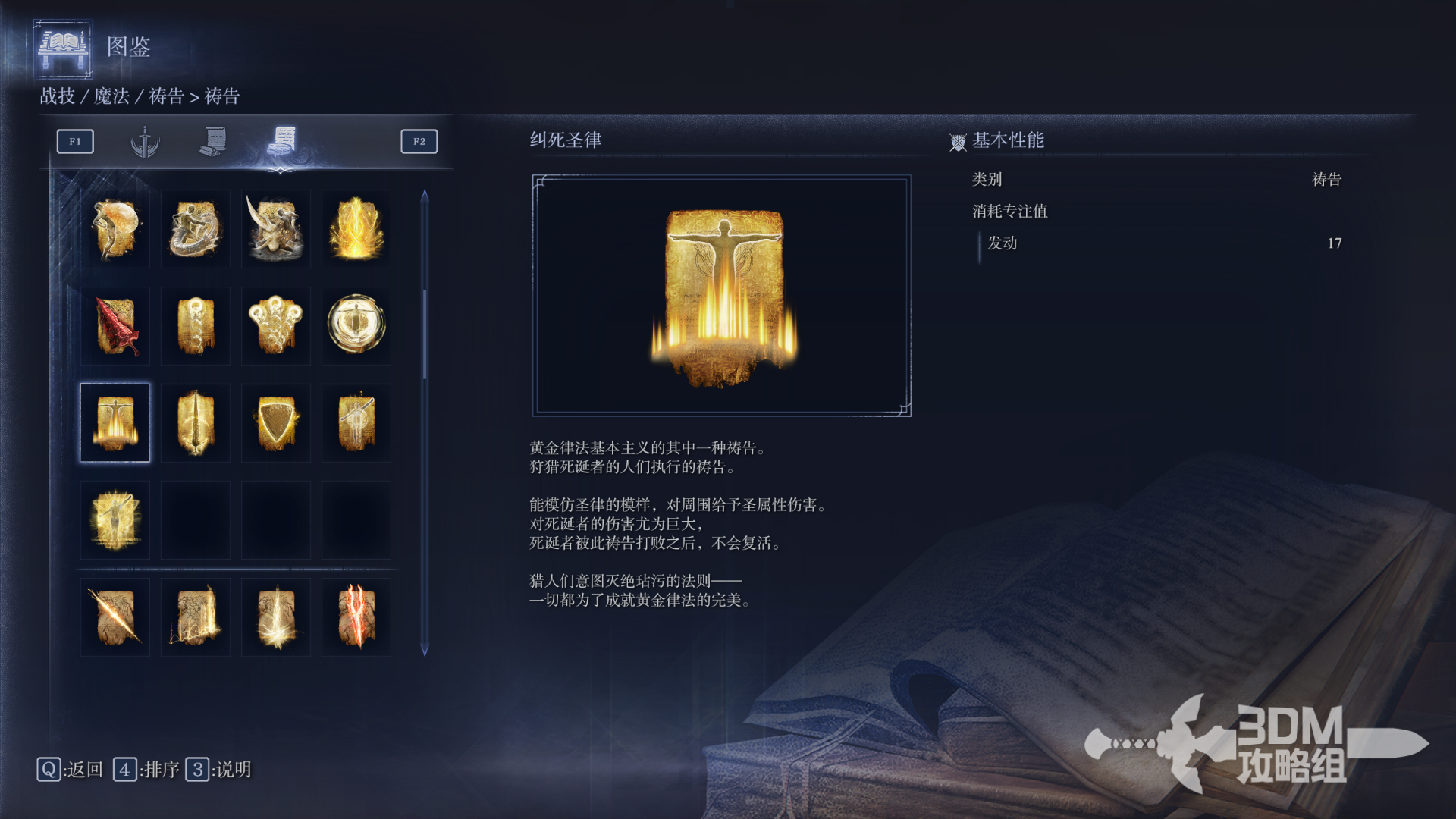The width and height of the screenshot is (1456, 819).
Task: Click the scrollbar down arrow
Action: click(425, 650)
